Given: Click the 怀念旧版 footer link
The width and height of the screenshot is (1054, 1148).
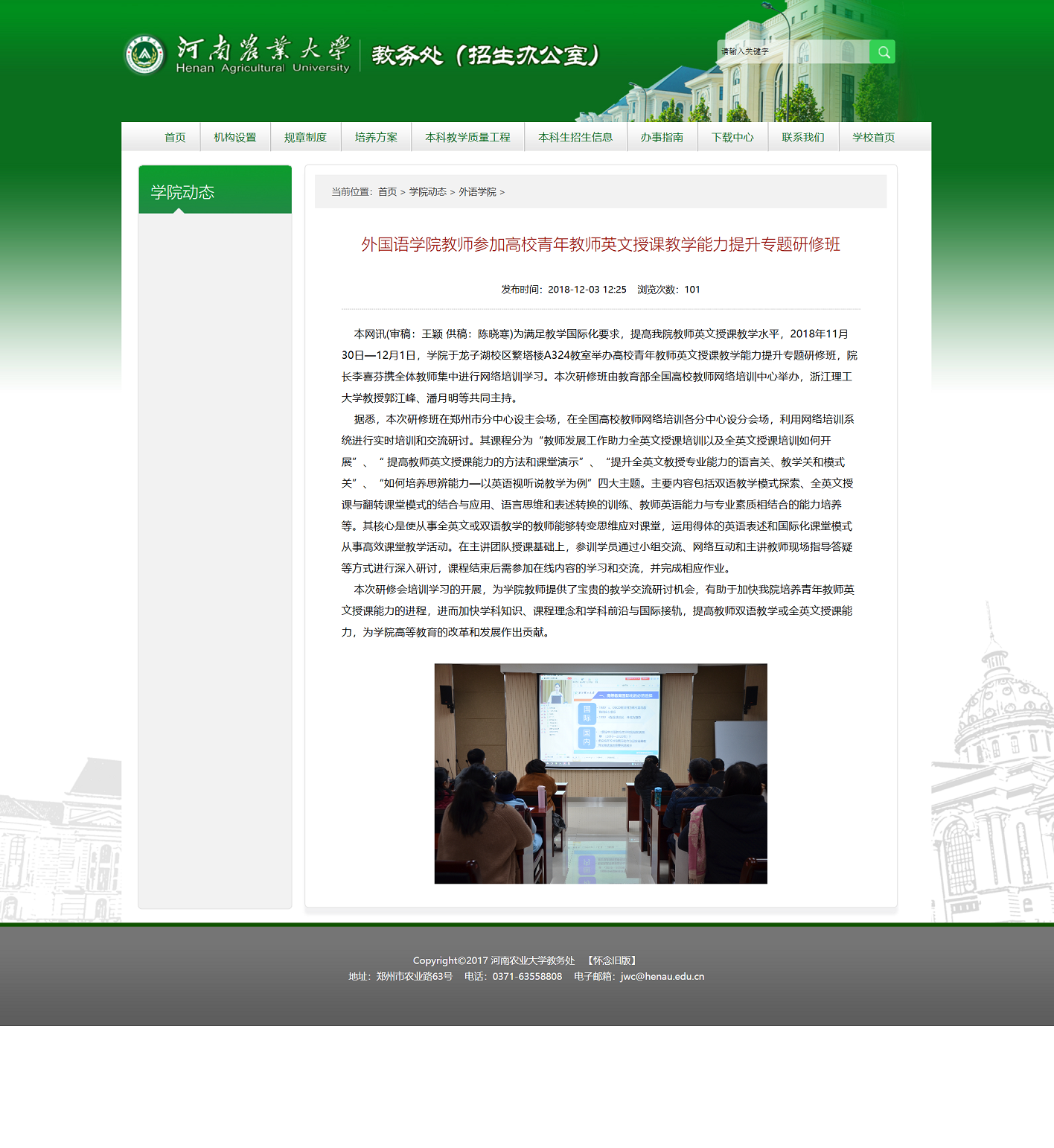Looking at the screenshot, I should [612, 961].
